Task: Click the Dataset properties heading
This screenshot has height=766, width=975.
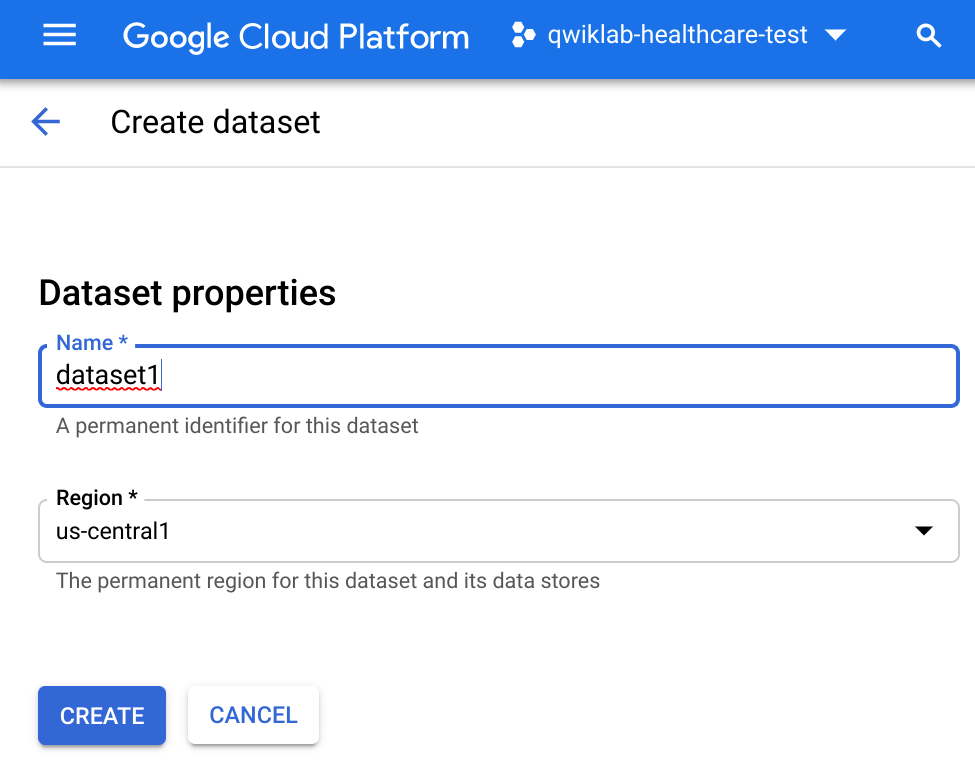Action: [x=187, y=293]
